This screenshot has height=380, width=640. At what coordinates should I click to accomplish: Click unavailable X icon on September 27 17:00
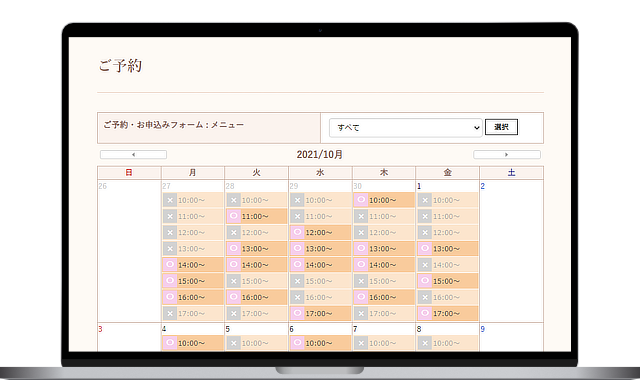click(170, 313)
